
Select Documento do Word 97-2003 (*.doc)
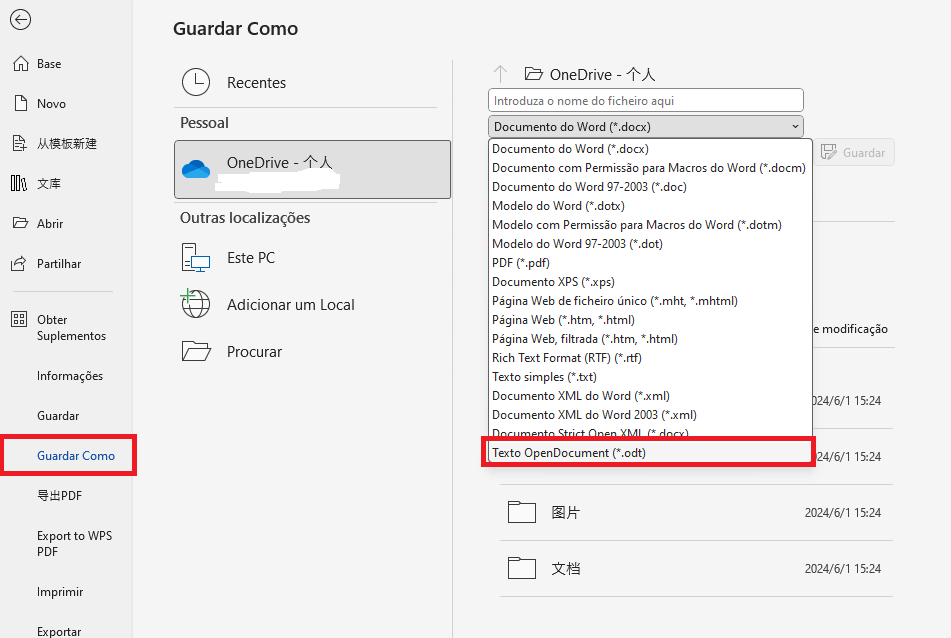650,187
